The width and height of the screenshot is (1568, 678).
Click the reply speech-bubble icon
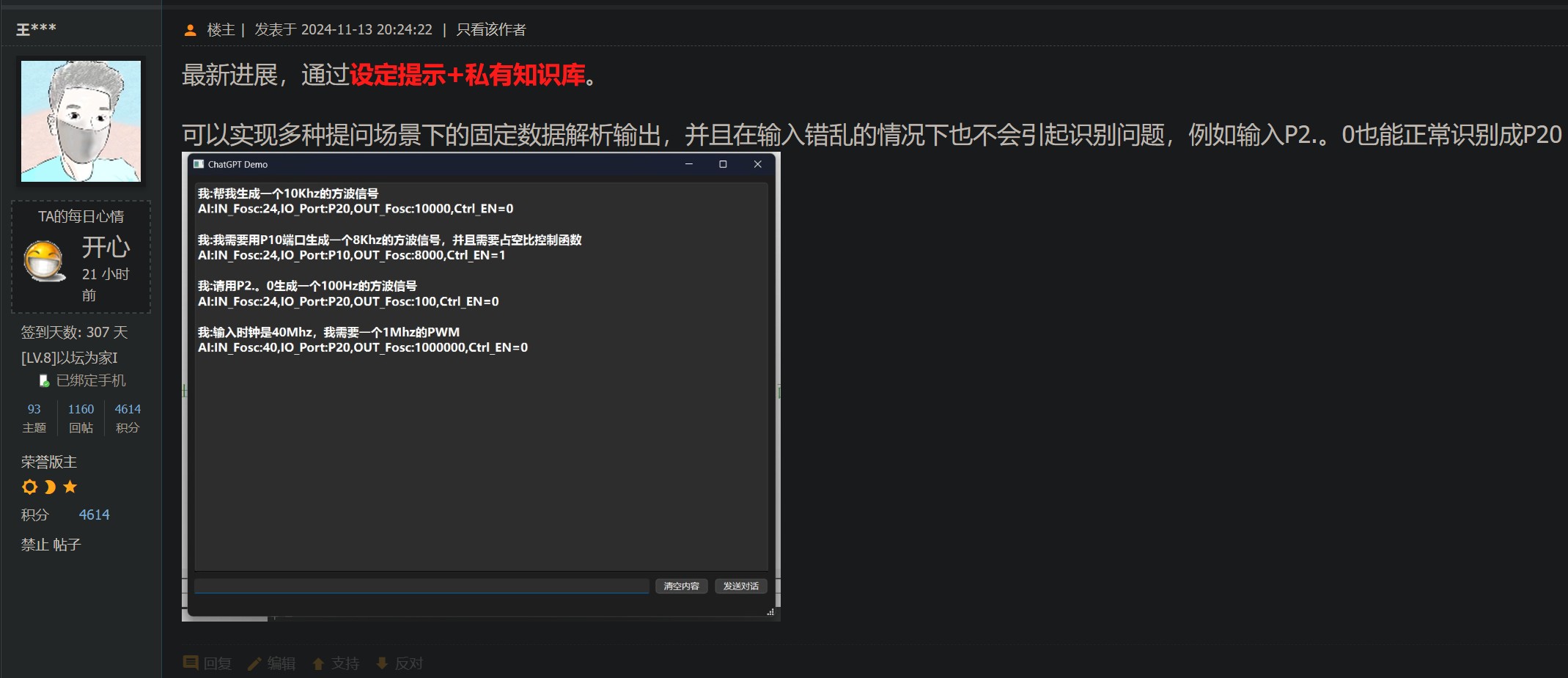191,663
